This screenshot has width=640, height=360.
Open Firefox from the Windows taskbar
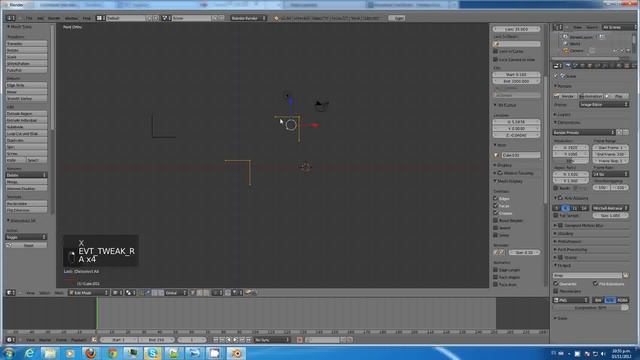point(91,353)
